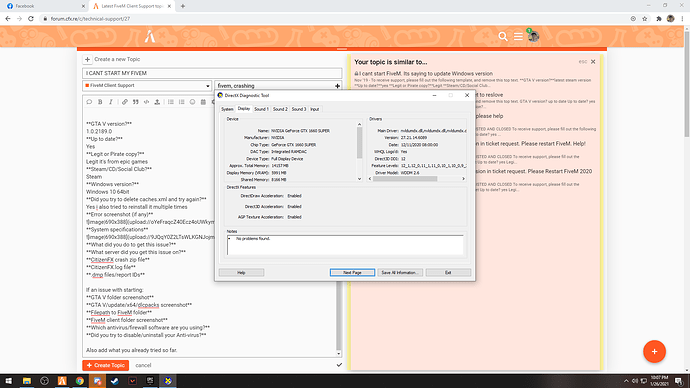Collapse composer with the checkmark icon
This screenshot has width=690, height=388.
(339, 365)
